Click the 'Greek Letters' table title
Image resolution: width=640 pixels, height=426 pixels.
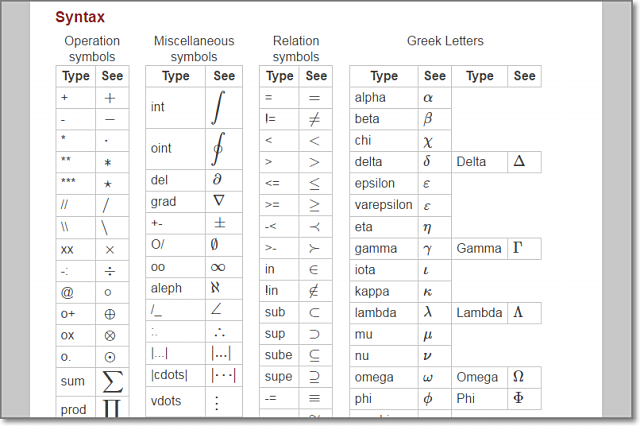445,41
